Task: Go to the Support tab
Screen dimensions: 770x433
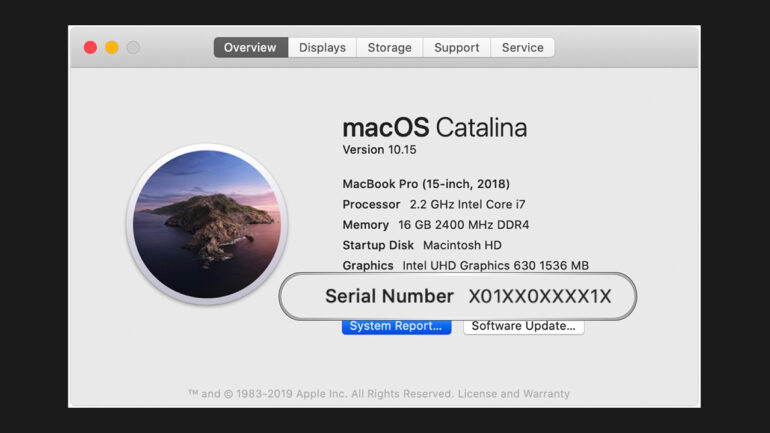Action: point(457,48)
